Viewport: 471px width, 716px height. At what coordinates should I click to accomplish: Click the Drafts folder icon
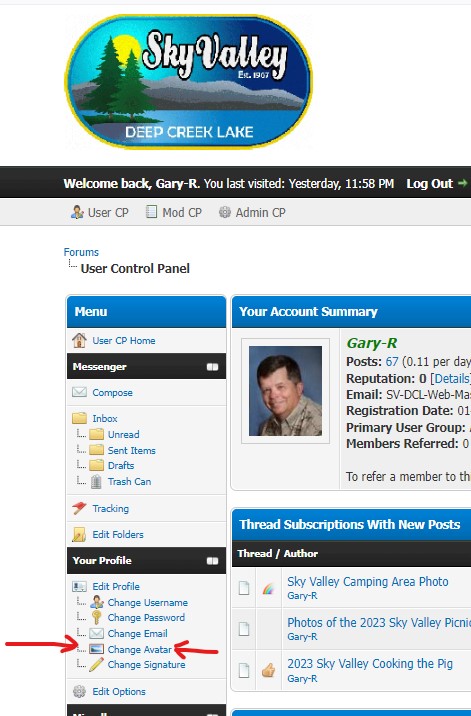96,465
